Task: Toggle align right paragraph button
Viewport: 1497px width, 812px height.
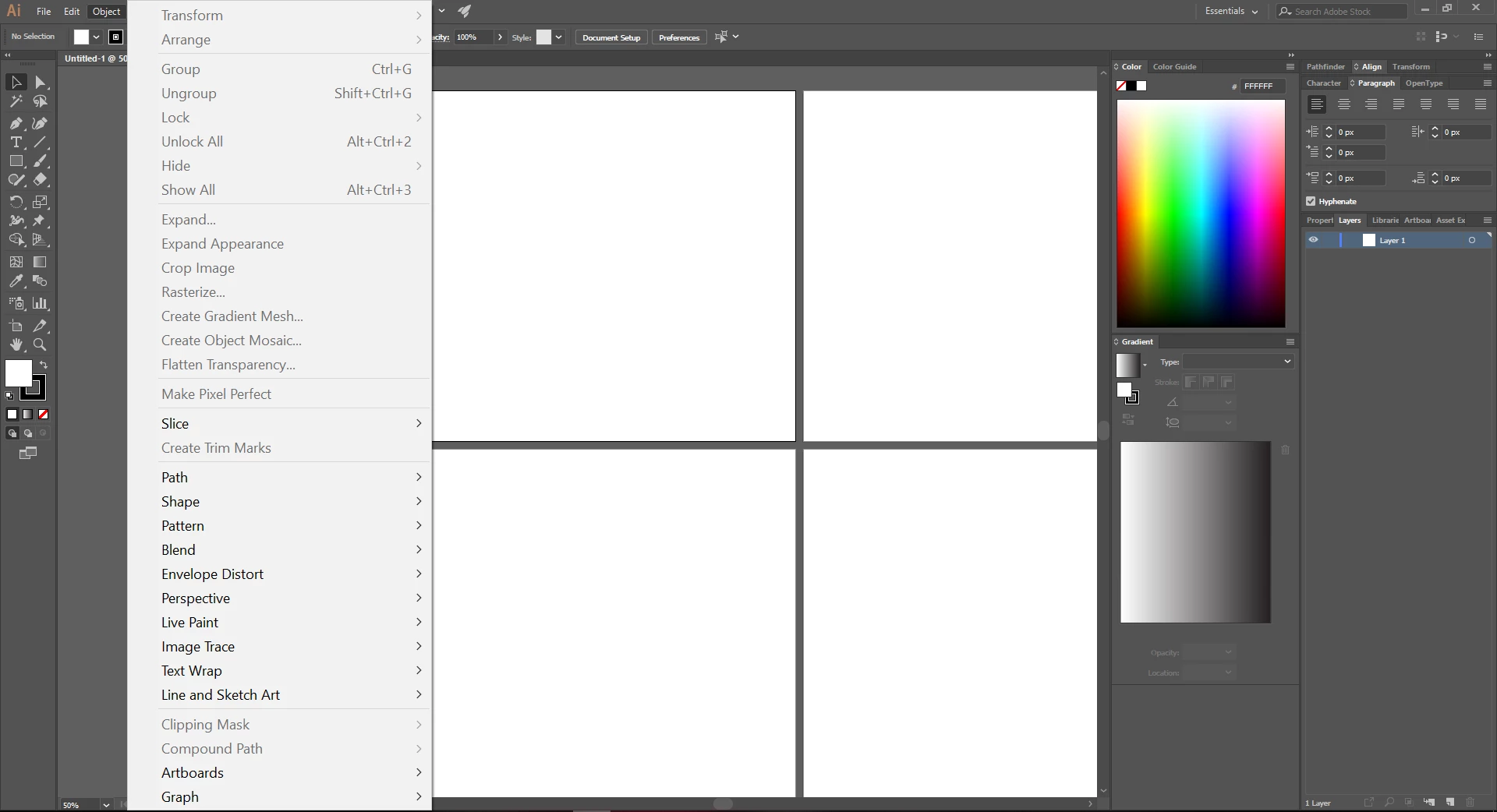Action: (1371, 104)
